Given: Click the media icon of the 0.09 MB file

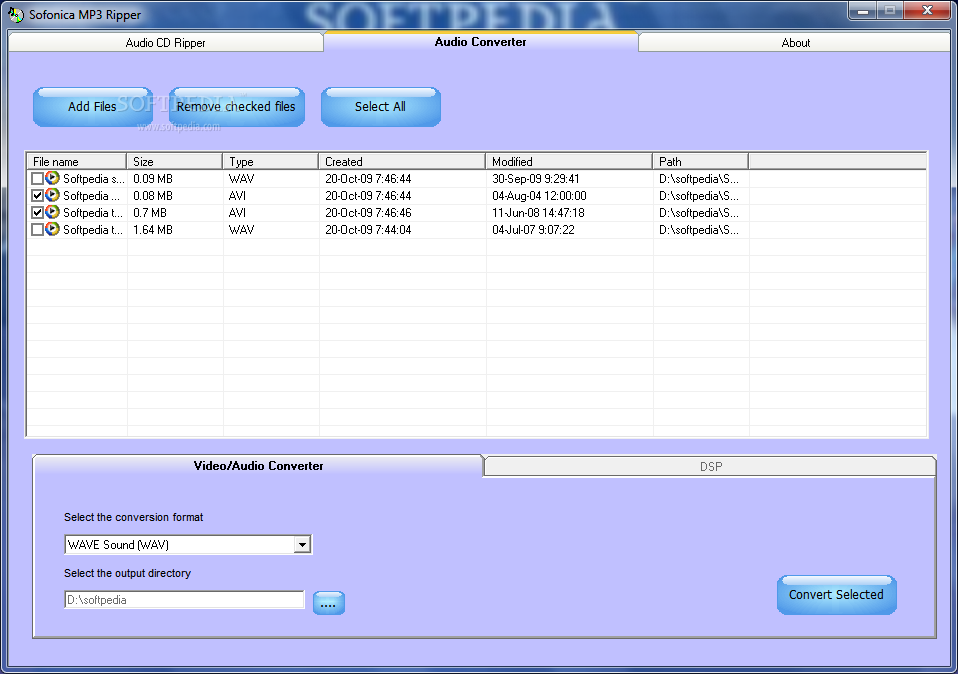Looking at the screenshot, I should click(53, 178).
